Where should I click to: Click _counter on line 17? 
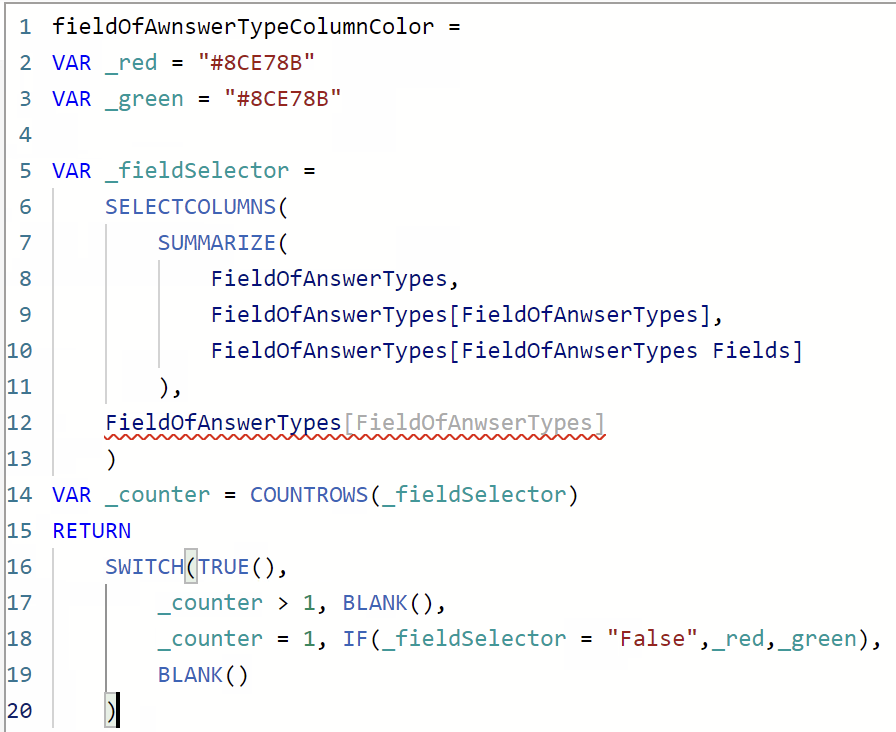(210, 603)
